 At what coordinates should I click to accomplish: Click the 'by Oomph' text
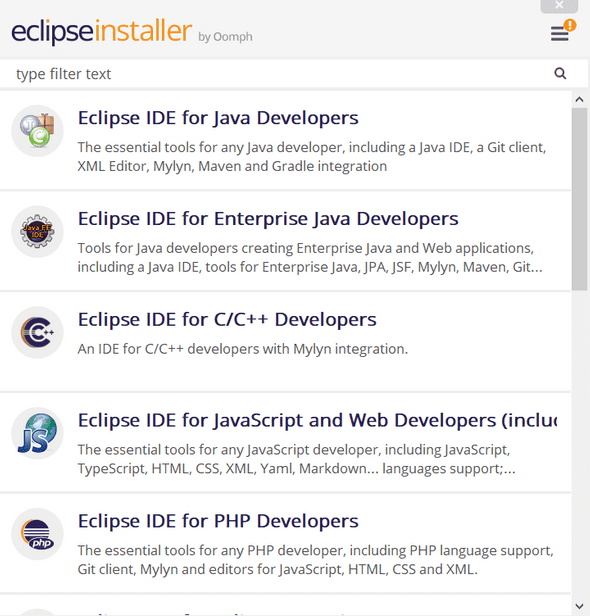pos(225,37)
